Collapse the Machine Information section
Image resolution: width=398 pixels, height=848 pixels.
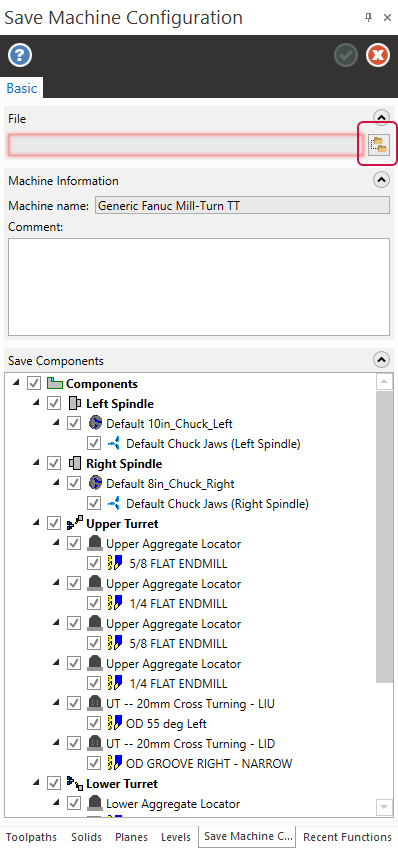point(382,180)
